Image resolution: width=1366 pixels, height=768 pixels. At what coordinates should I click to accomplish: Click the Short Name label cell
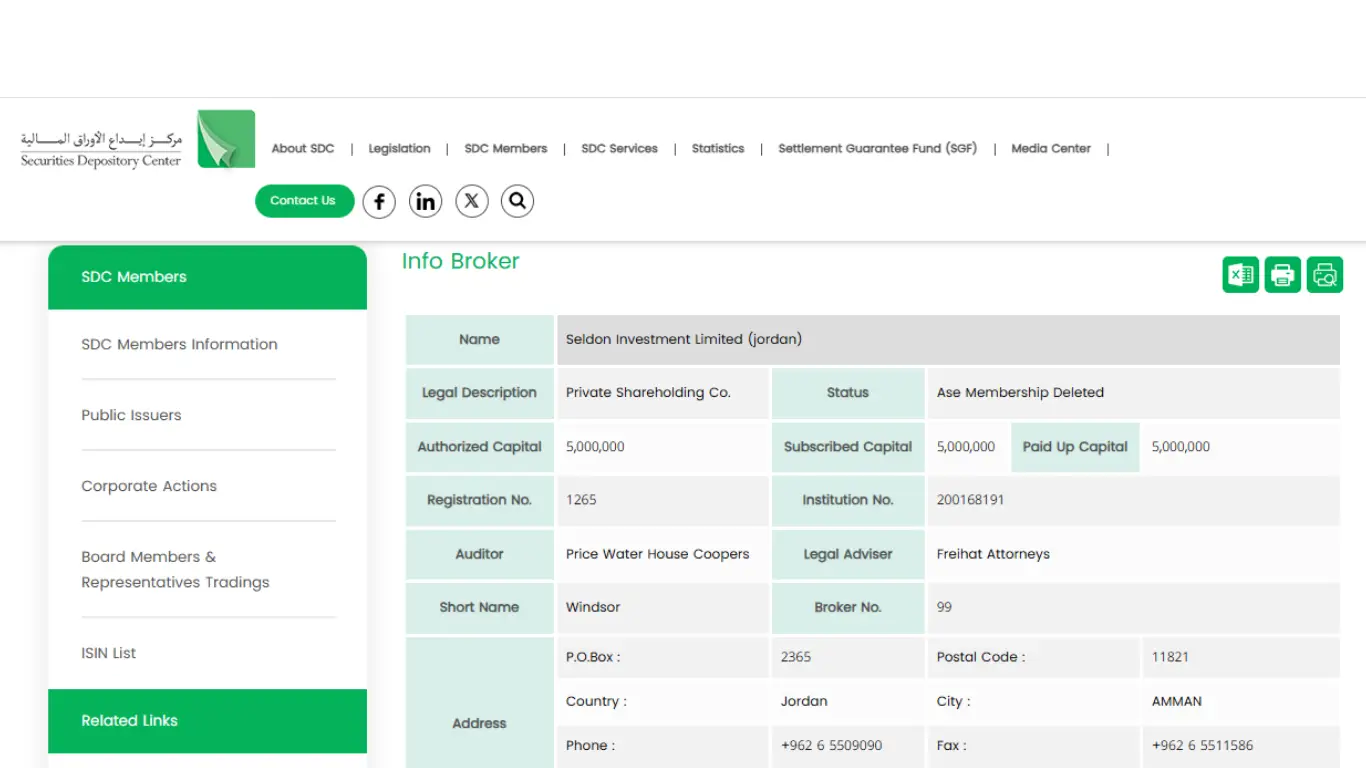click(x=480, y=607)
